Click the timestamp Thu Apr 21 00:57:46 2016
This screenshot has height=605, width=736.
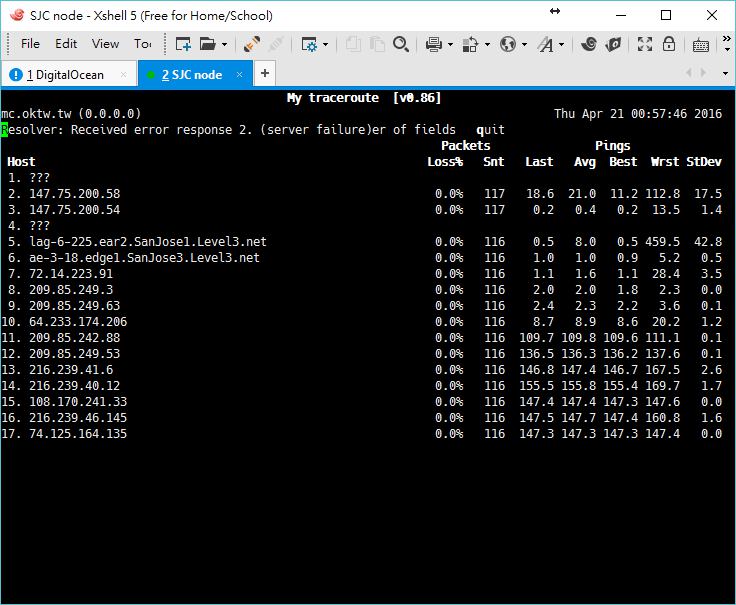pos(638,114)
